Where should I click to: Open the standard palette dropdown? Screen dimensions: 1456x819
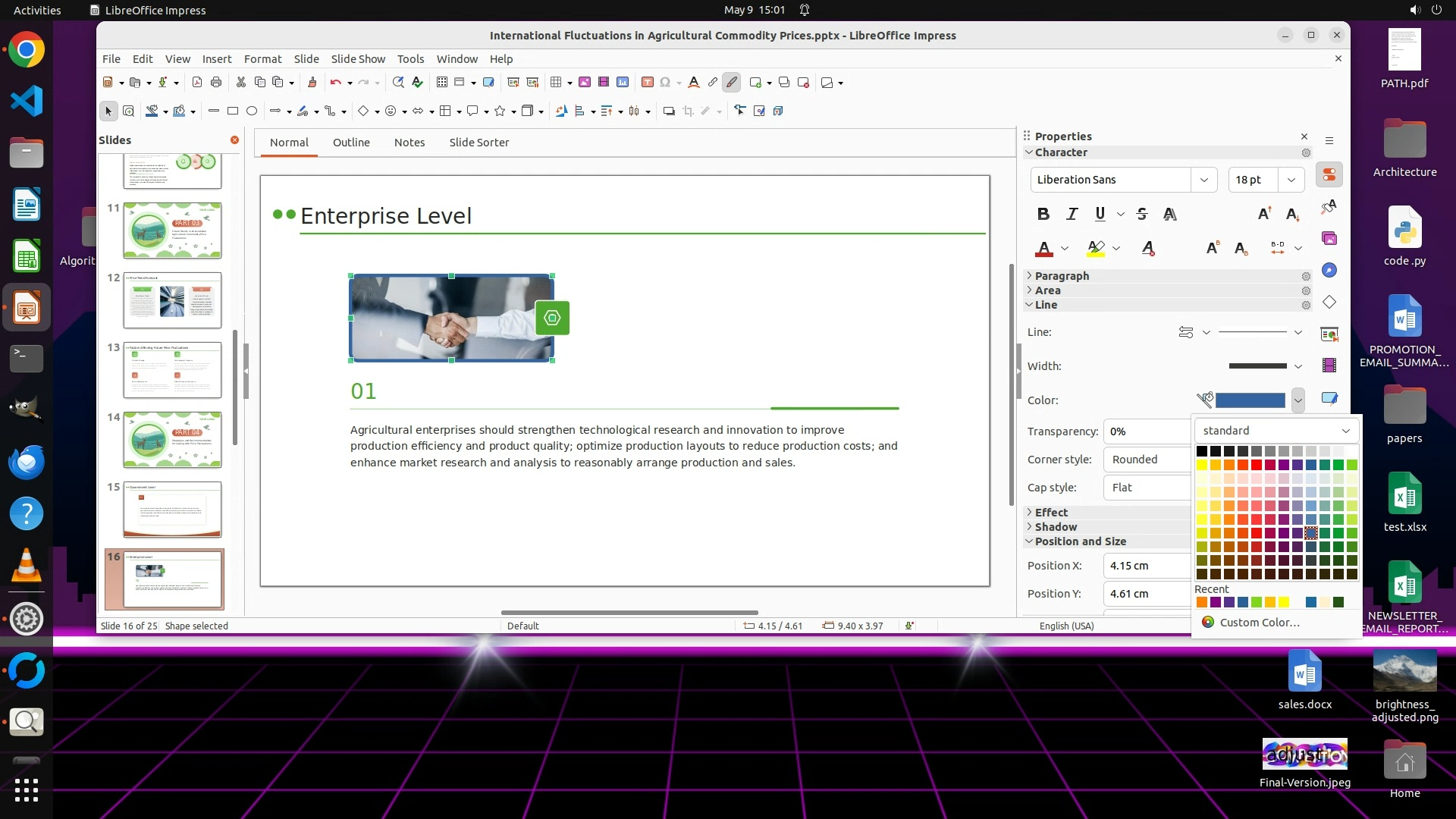pos(1276,430)
